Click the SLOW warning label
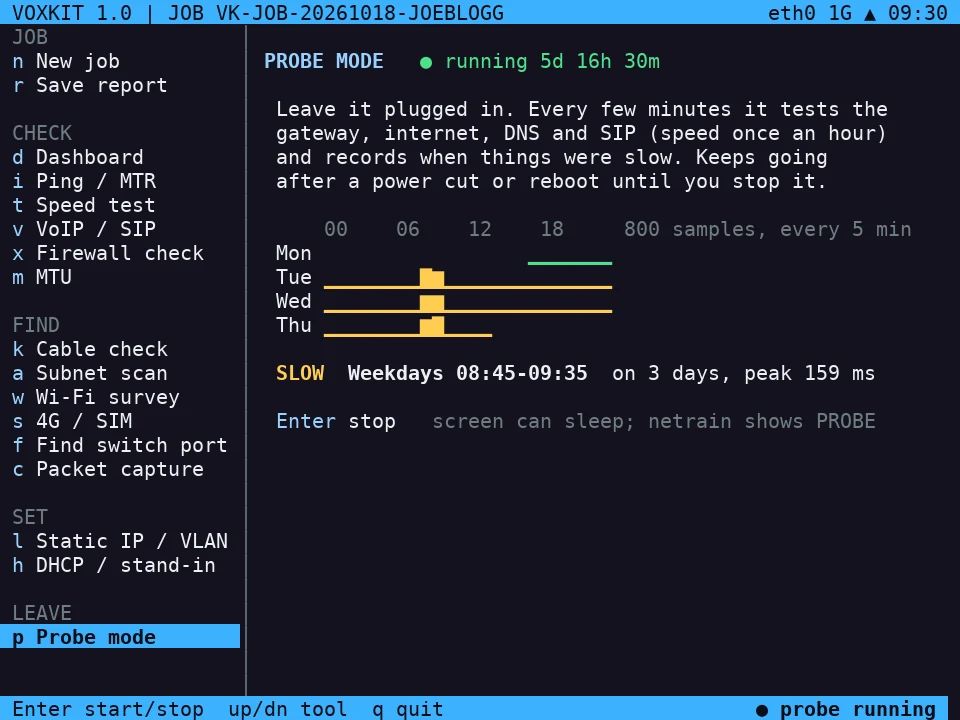The image size is (960, 720). tap(300, 373)
